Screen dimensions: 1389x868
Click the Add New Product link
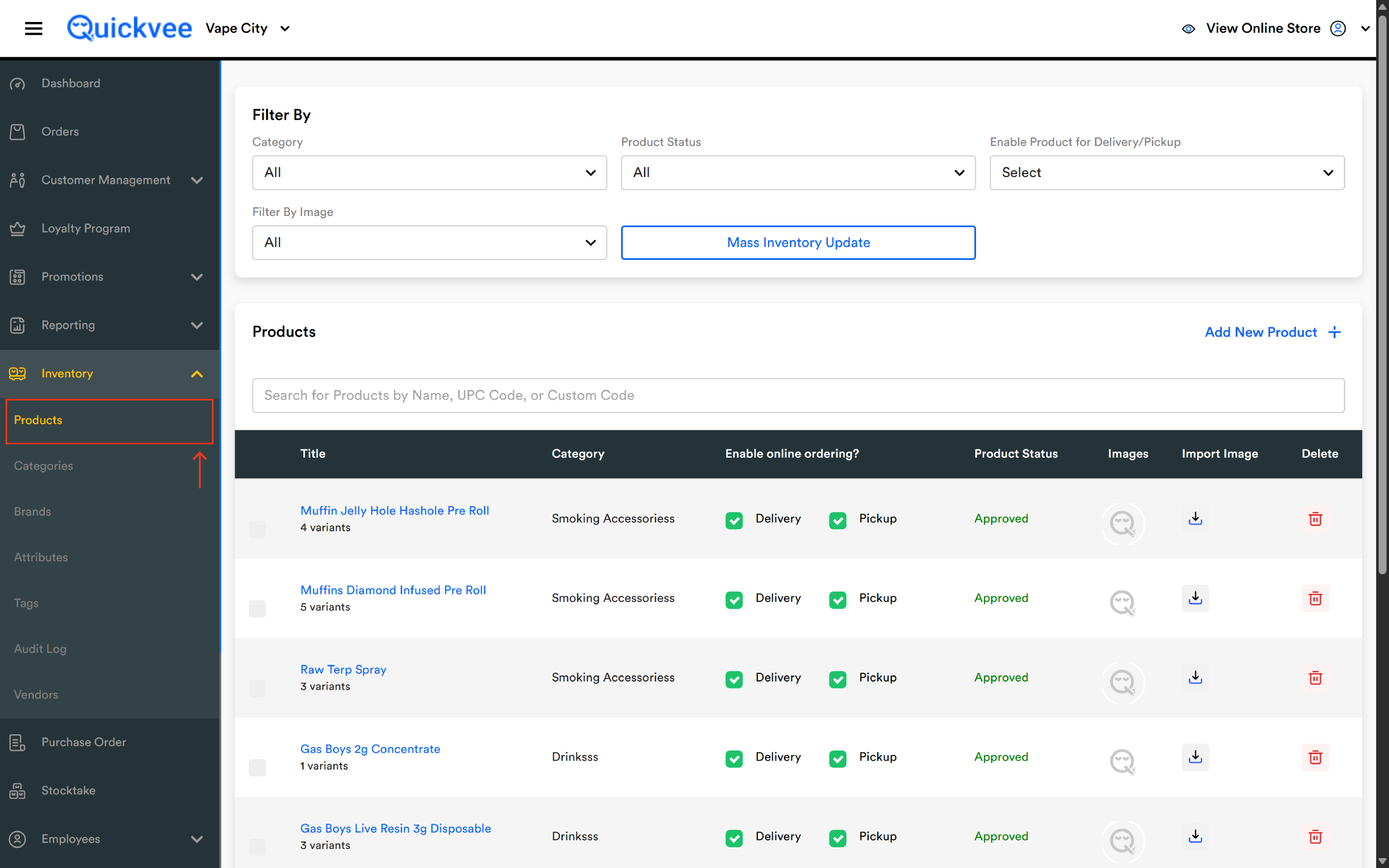click(1260, 332)
